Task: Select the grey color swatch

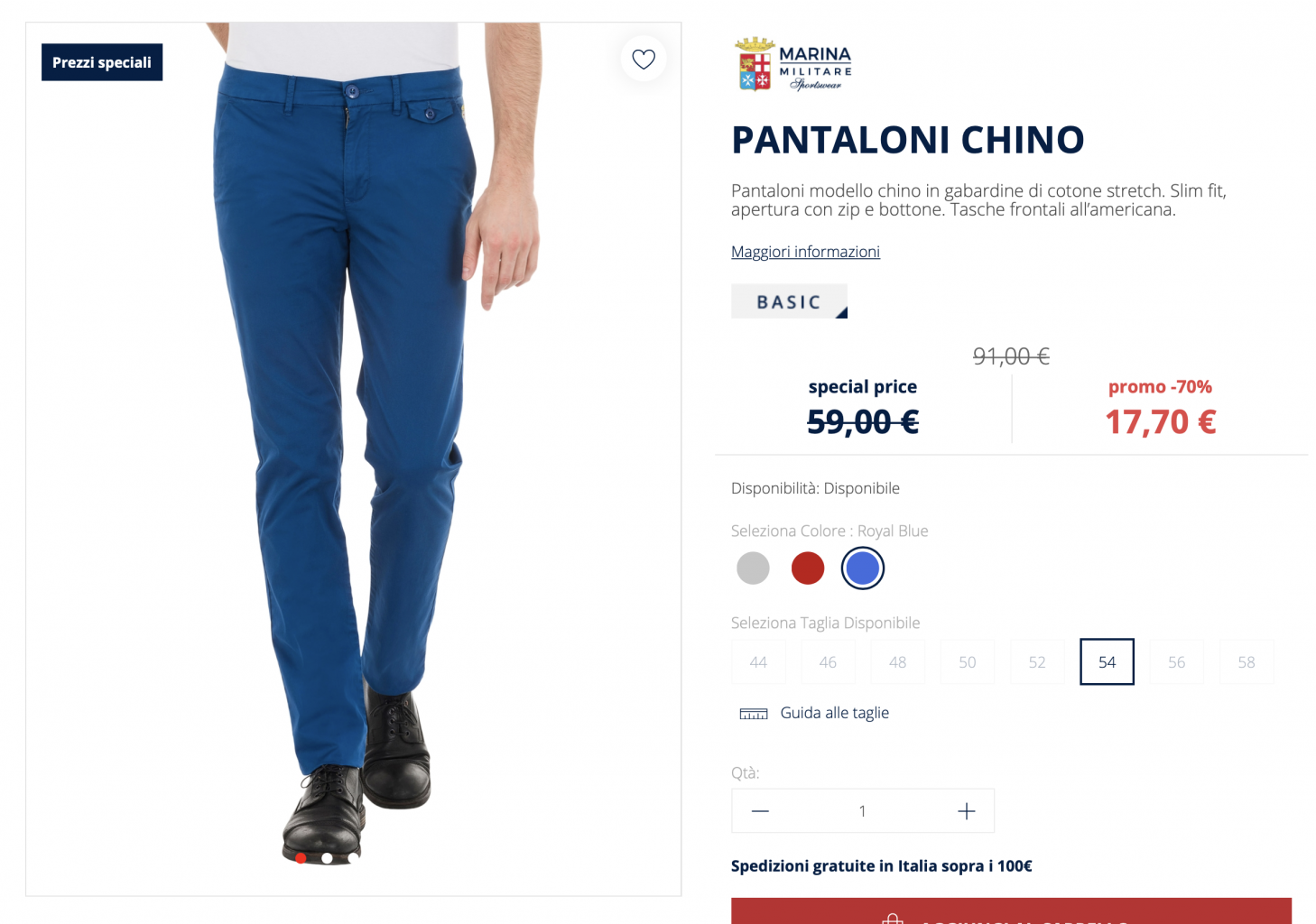Action: pos(753,568)
